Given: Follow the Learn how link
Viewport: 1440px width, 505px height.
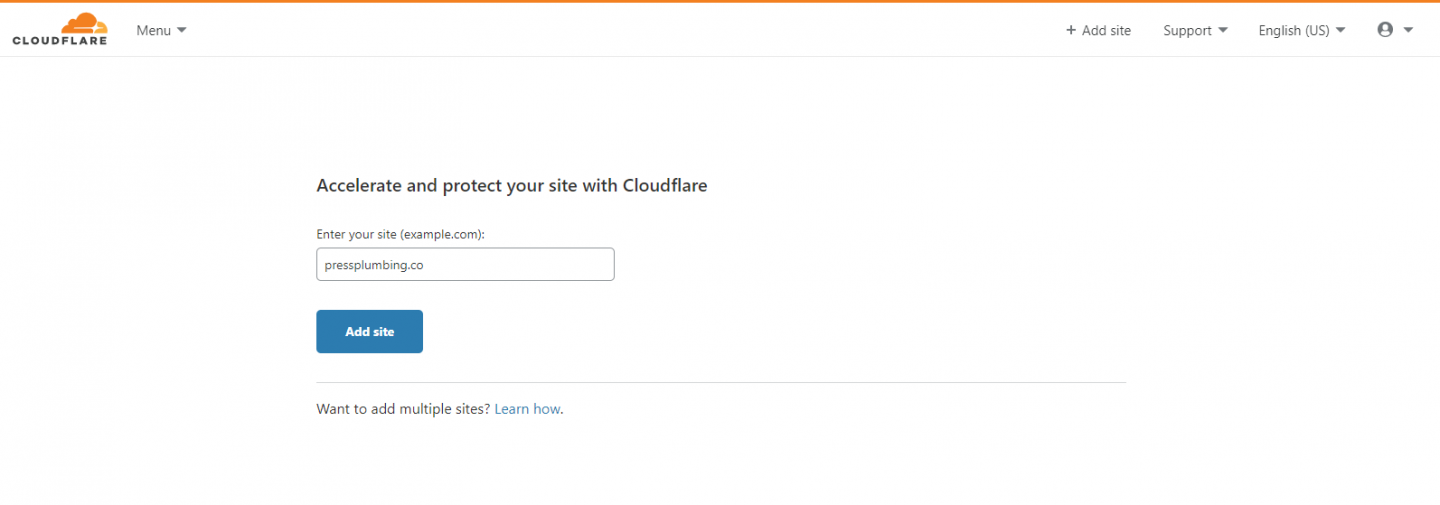Looking at the screenshot, I should (x=527, y=409).
